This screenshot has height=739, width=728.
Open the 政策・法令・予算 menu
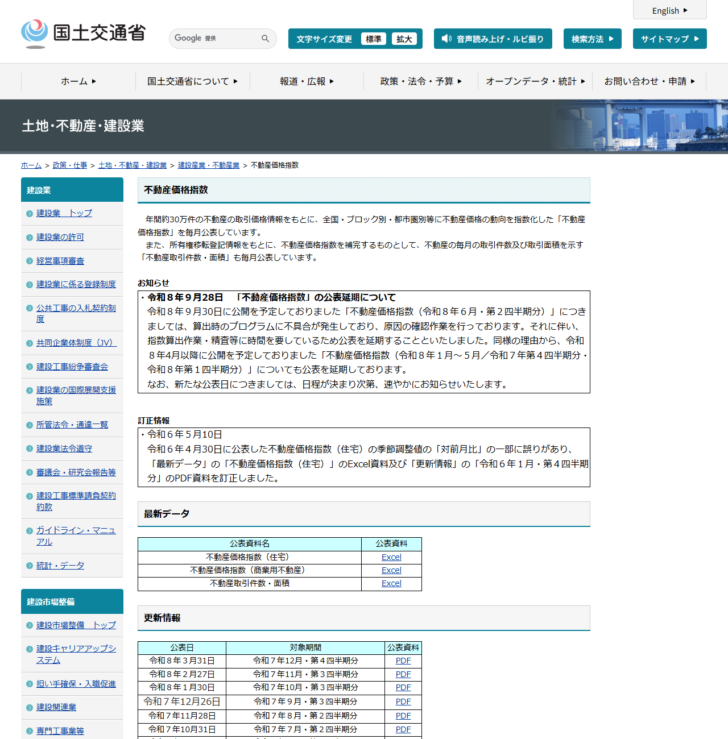[421, 81]
